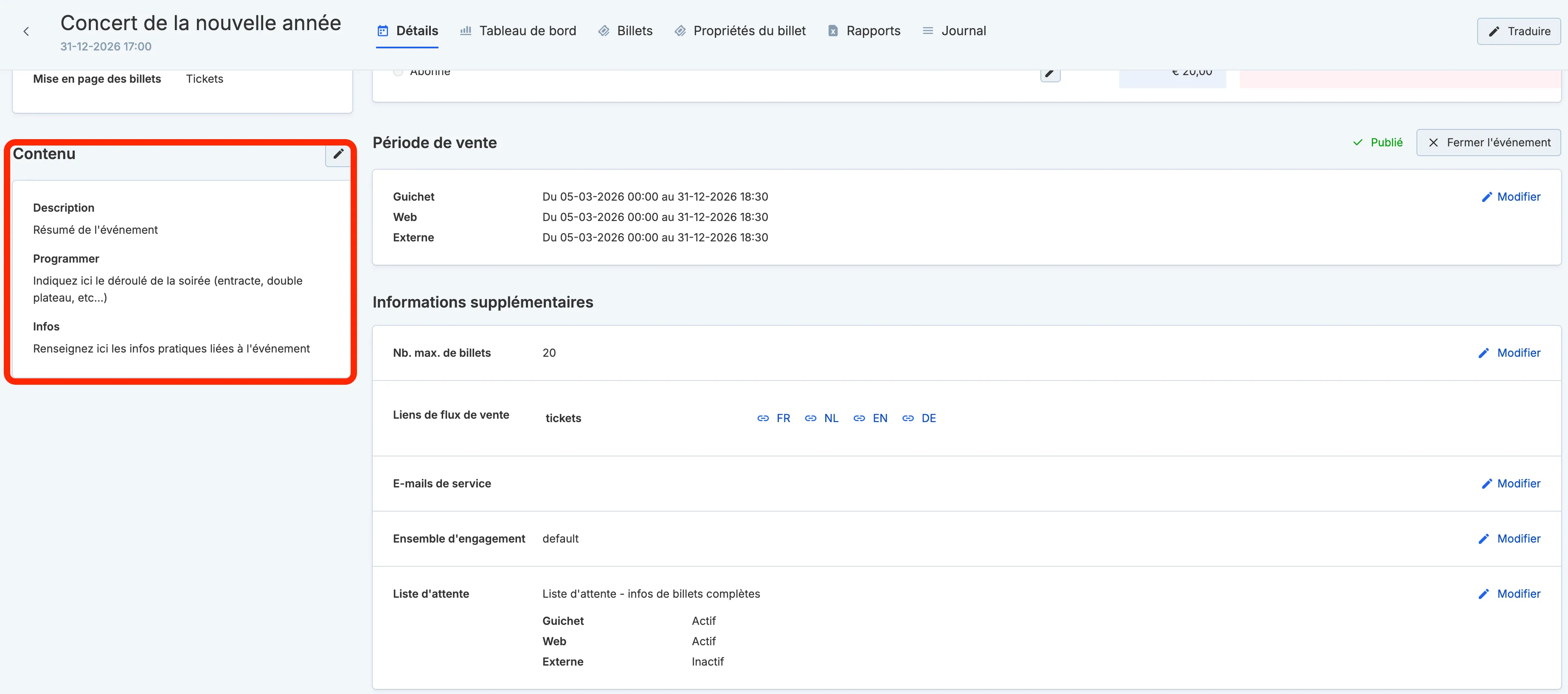The height and width of the screenshot is (694, 1568).
Task: Select the Abonné radio button
Action: pos(398,72)
